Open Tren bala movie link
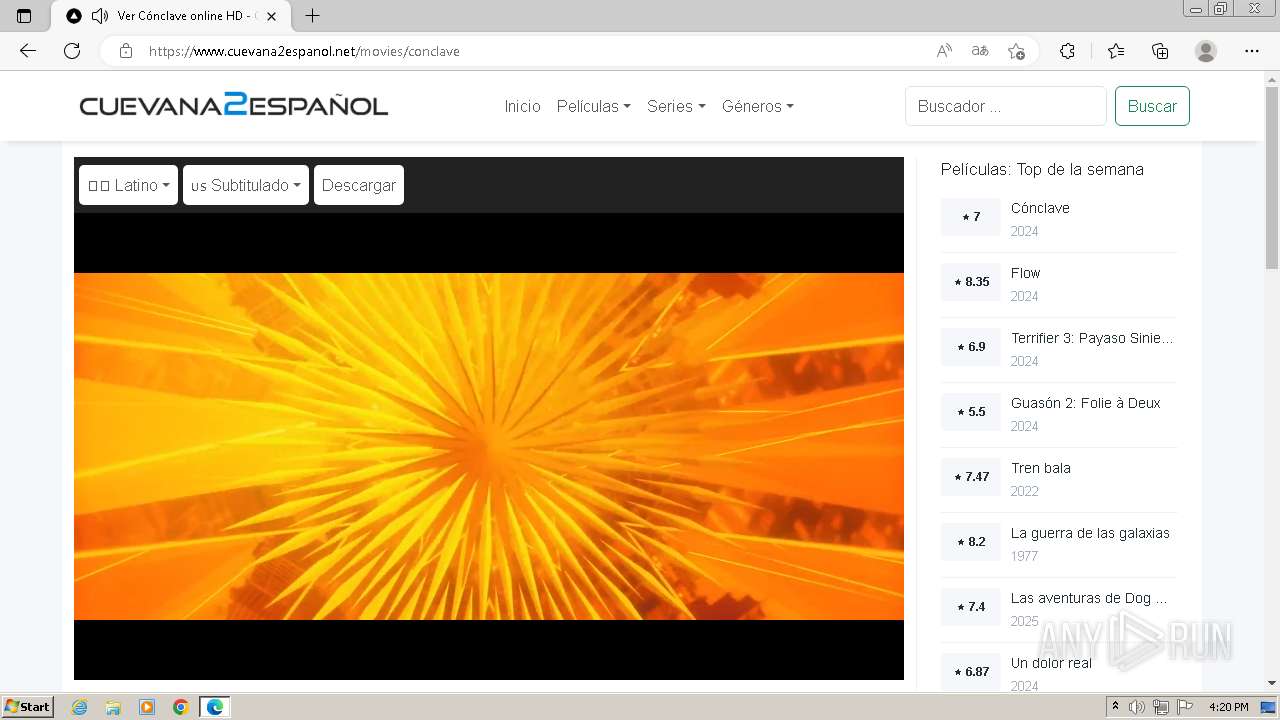 click(1040, 468)
